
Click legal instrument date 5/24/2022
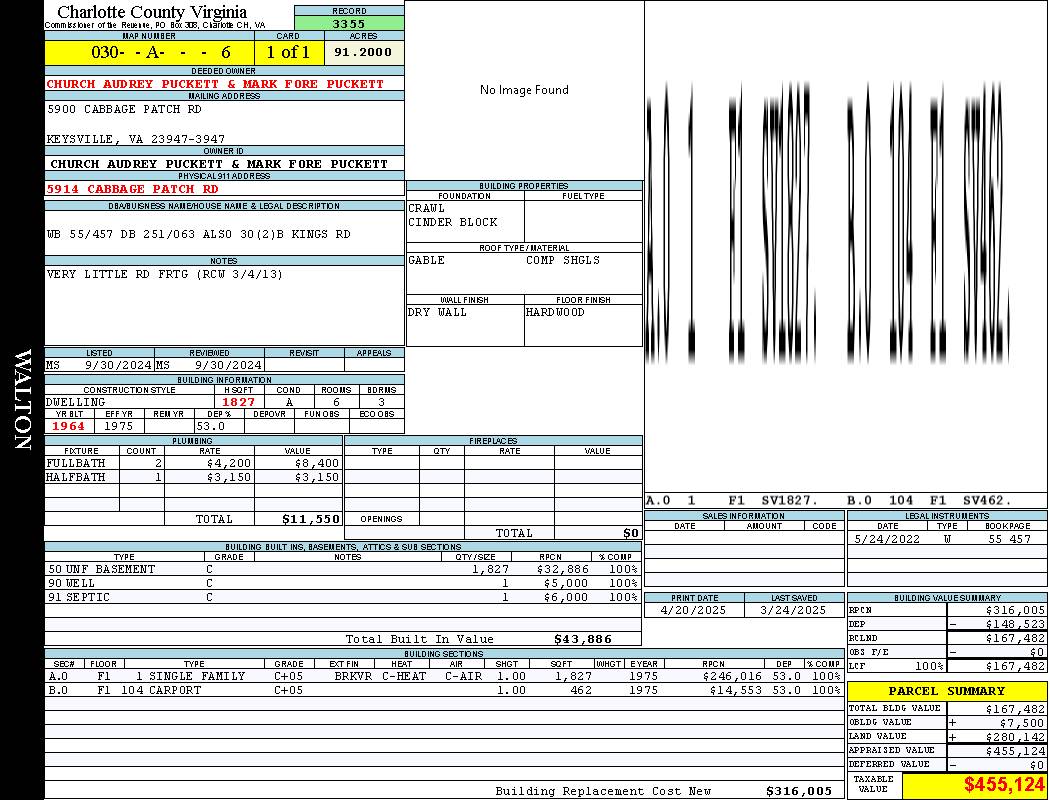887,539
